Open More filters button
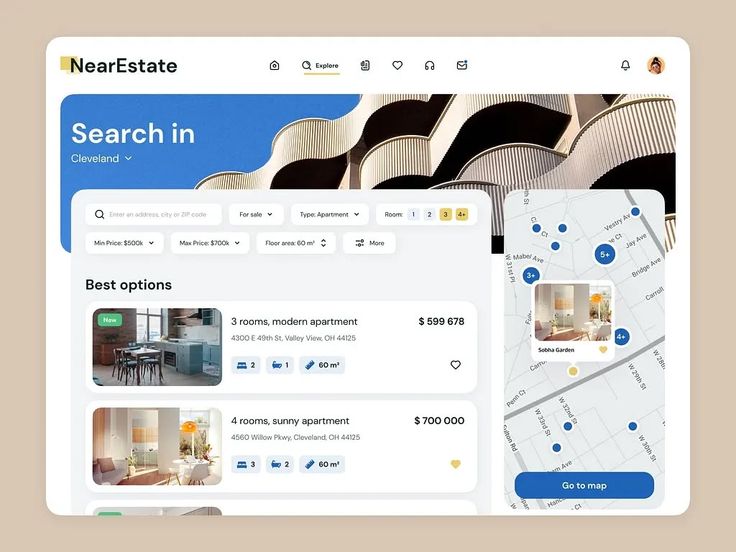736x552 pixels. pyautogui.click(x=369, y=243)
